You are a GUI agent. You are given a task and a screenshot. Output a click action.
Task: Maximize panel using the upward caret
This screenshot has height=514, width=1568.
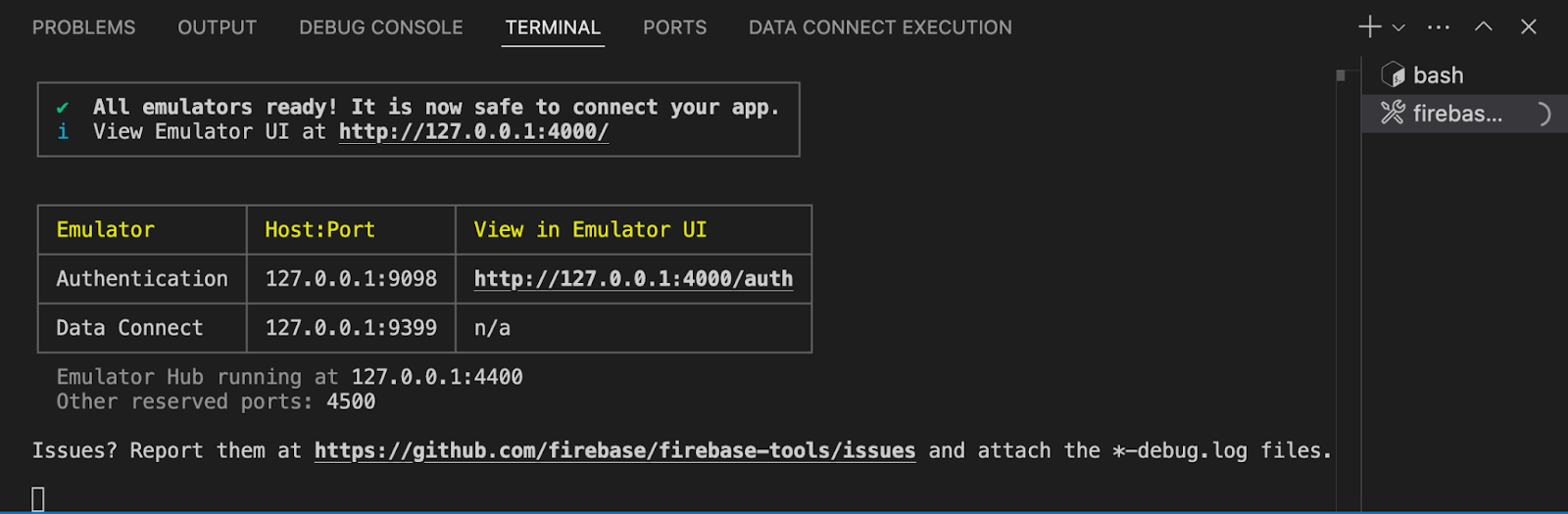pyautogui.click(x=1484, y=27)
